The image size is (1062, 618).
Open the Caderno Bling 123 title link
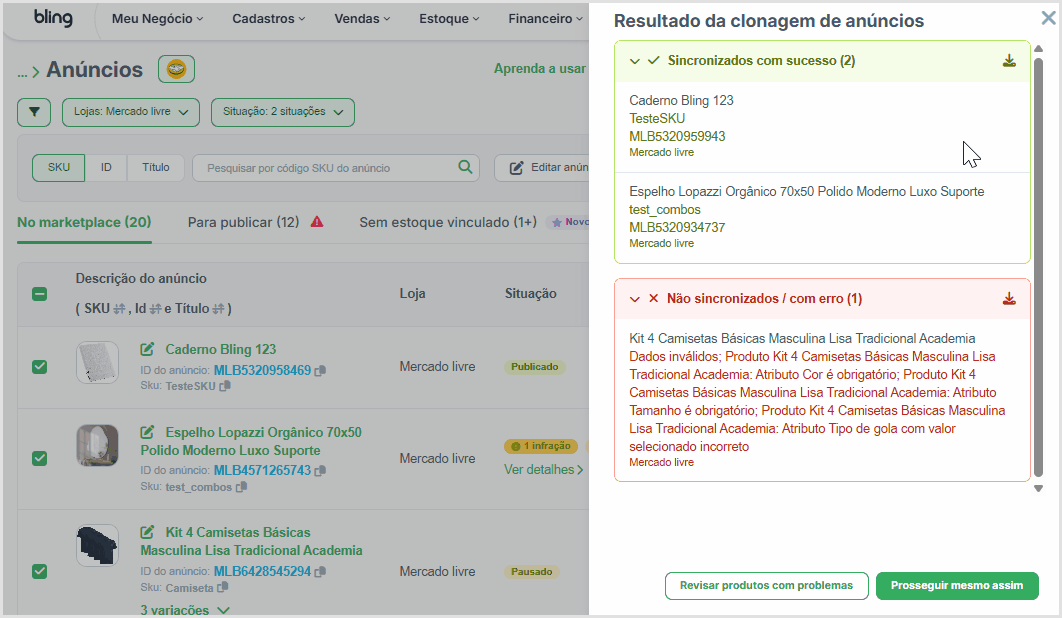coord(221,349)
